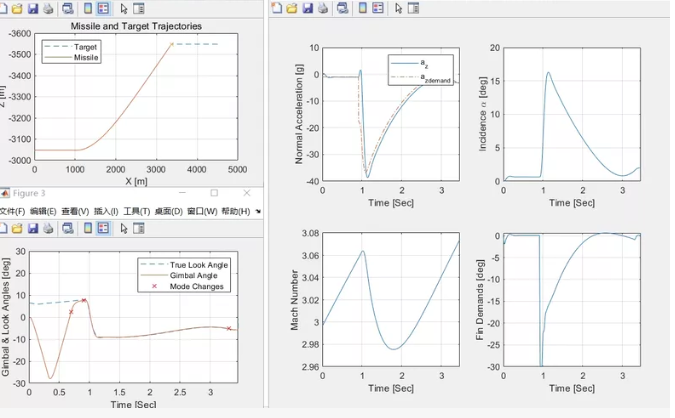Image resolution: width=675 pixels, height=418 pixels.
Task: Click the mode change marker near 3.3 seconds
Action: click(229, 328)
